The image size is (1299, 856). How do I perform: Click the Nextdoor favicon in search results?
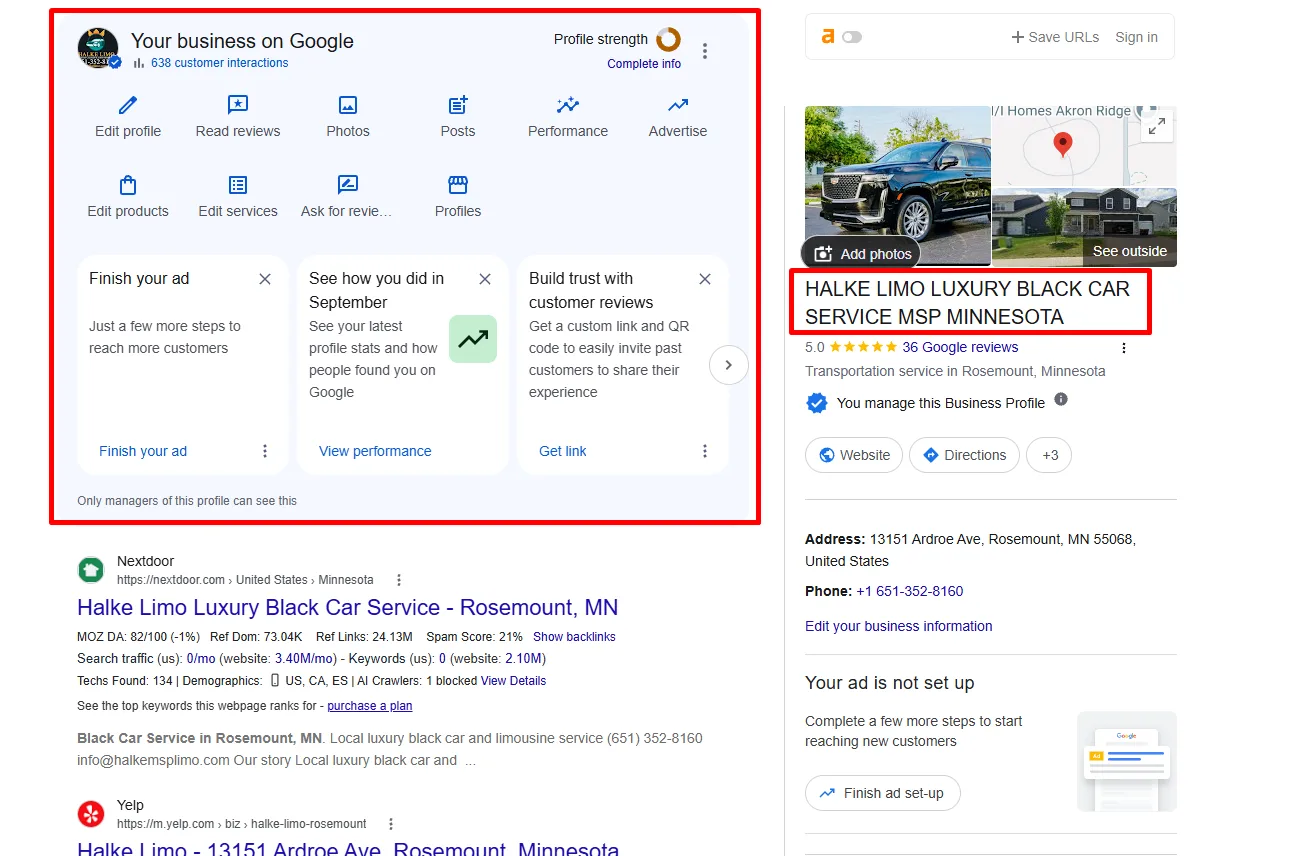coord(91,570)
